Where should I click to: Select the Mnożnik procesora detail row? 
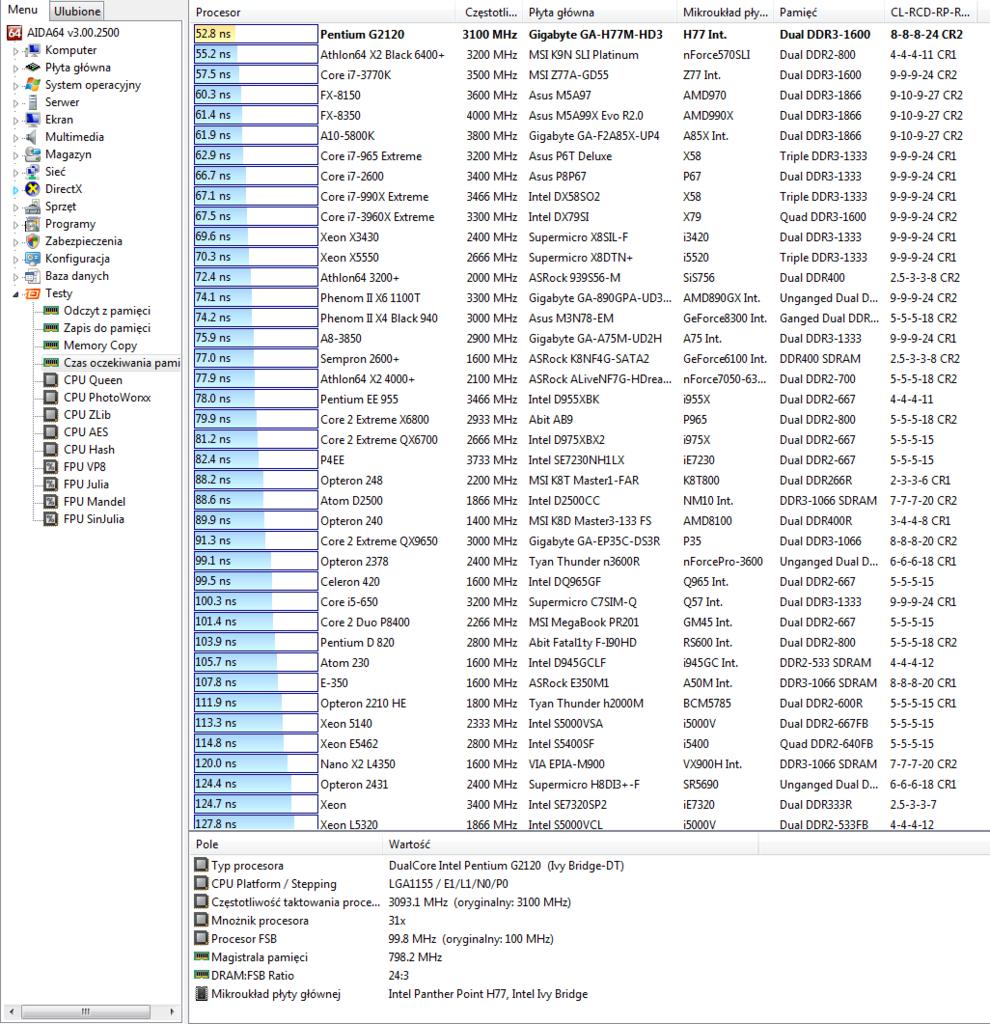pos(589,920)
